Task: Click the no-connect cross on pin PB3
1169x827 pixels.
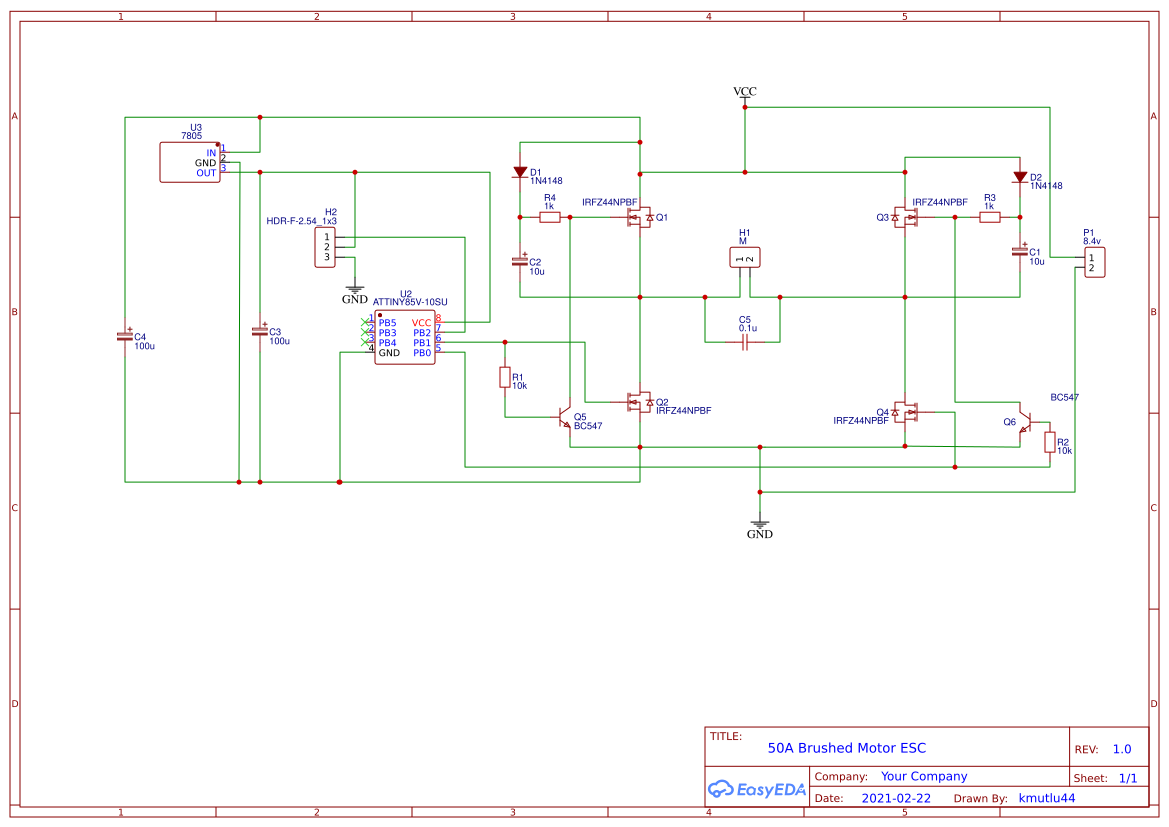Action: point(363,333)
